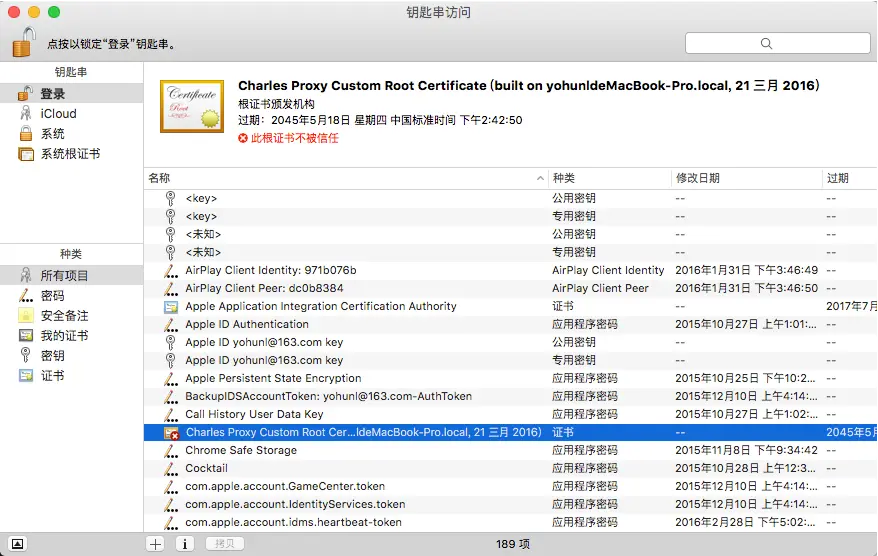Click the large certificate thumbnail image
This screenshot has height=556, width=878.
[192, 106]
